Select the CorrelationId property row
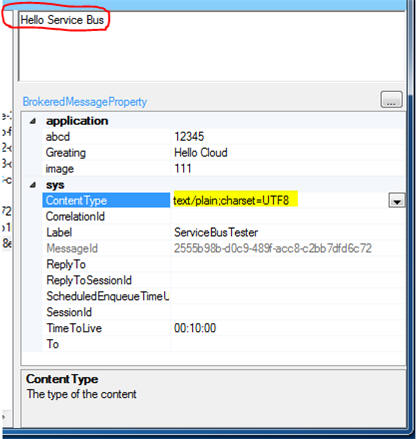This screenshot has height=439, width=416. tap(224, 216)
